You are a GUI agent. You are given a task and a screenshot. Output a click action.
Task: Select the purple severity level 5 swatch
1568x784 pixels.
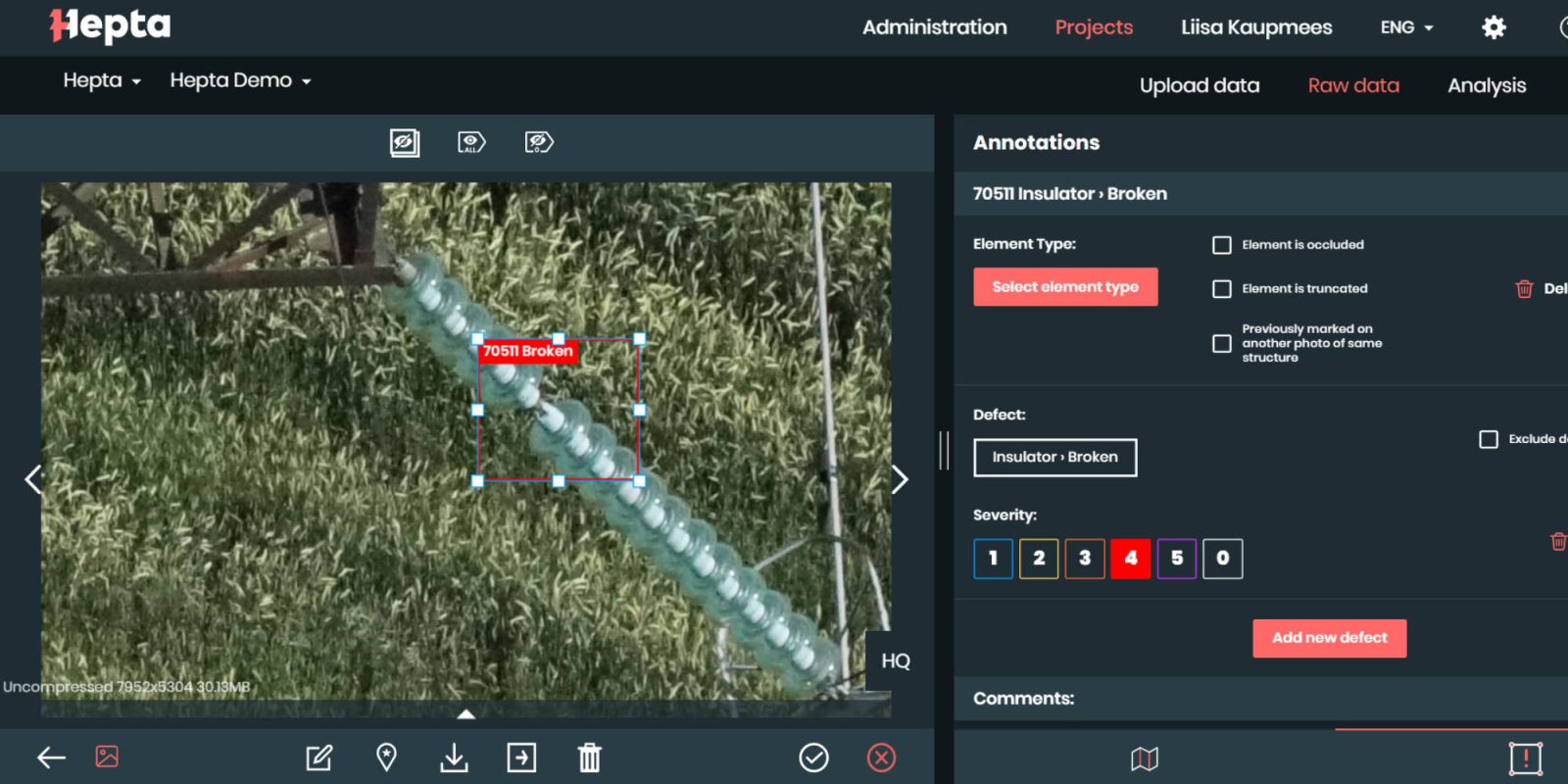(1176, 559)
